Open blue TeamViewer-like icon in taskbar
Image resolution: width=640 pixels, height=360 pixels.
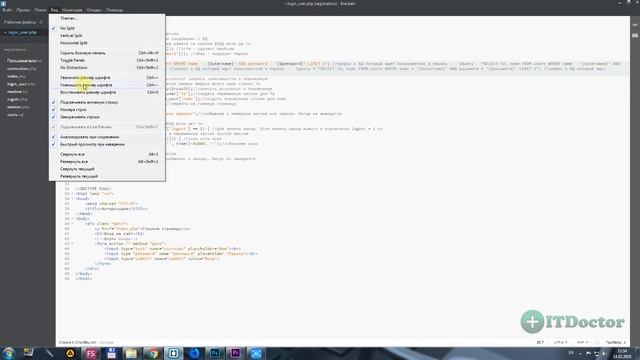[x=256, y=353]
